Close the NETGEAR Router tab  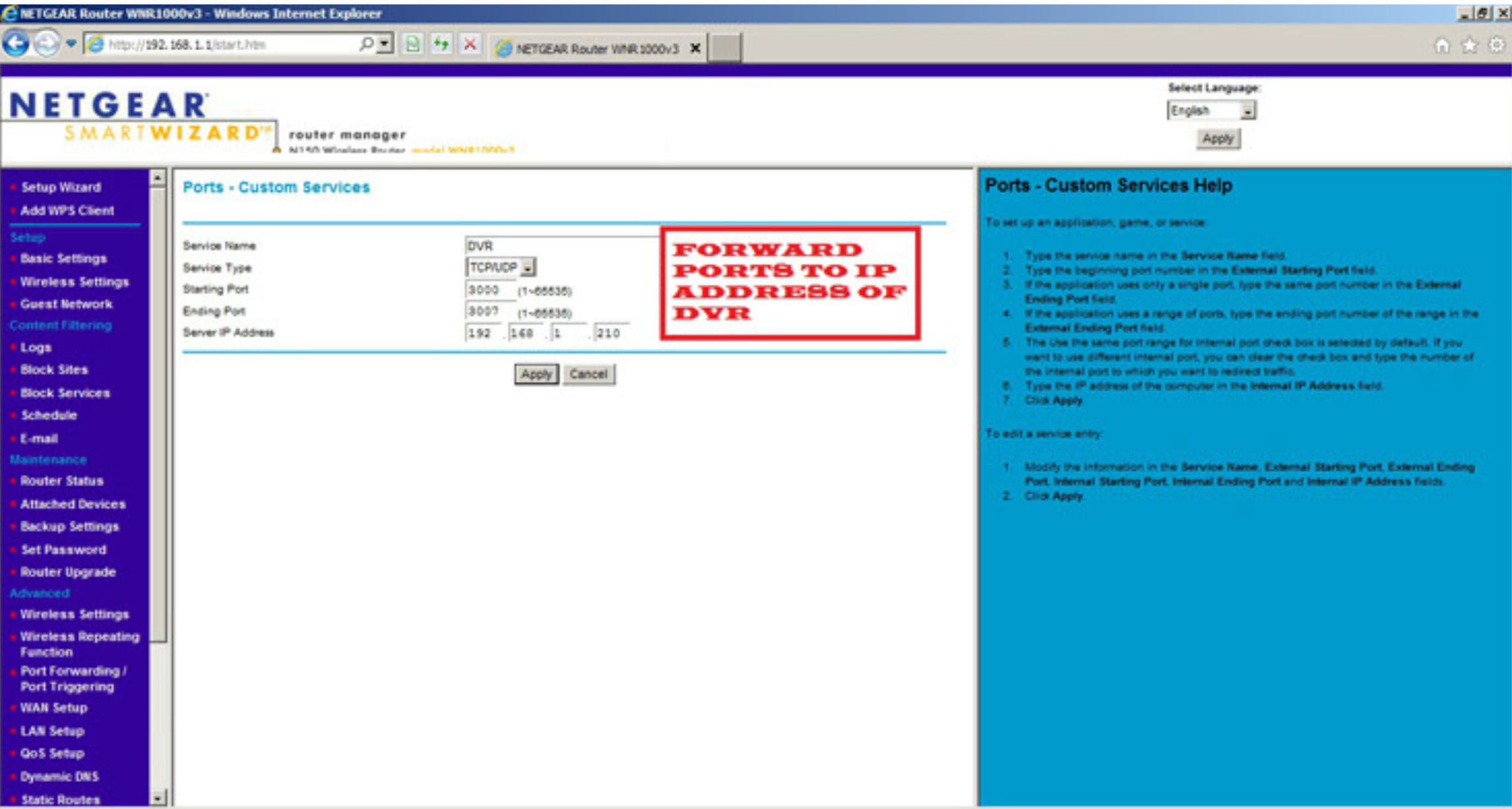point(695,48)
